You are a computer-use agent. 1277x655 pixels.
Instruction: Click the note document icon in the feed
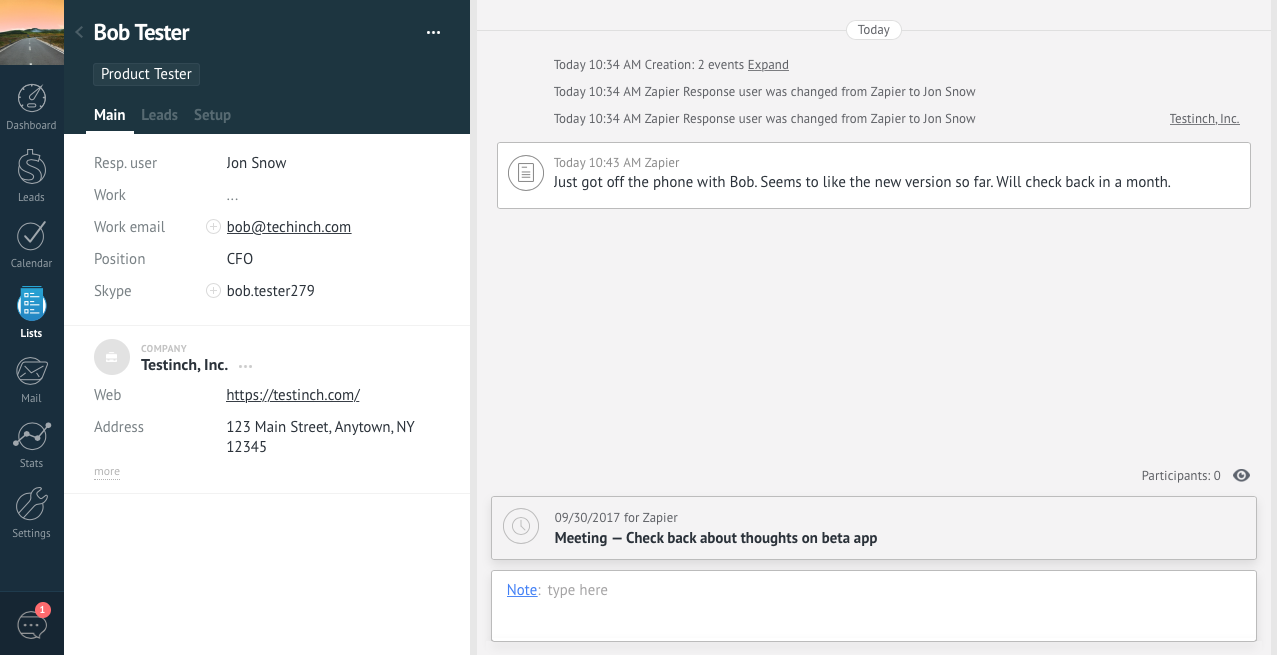pyautogui.click(x=526, y=173)
